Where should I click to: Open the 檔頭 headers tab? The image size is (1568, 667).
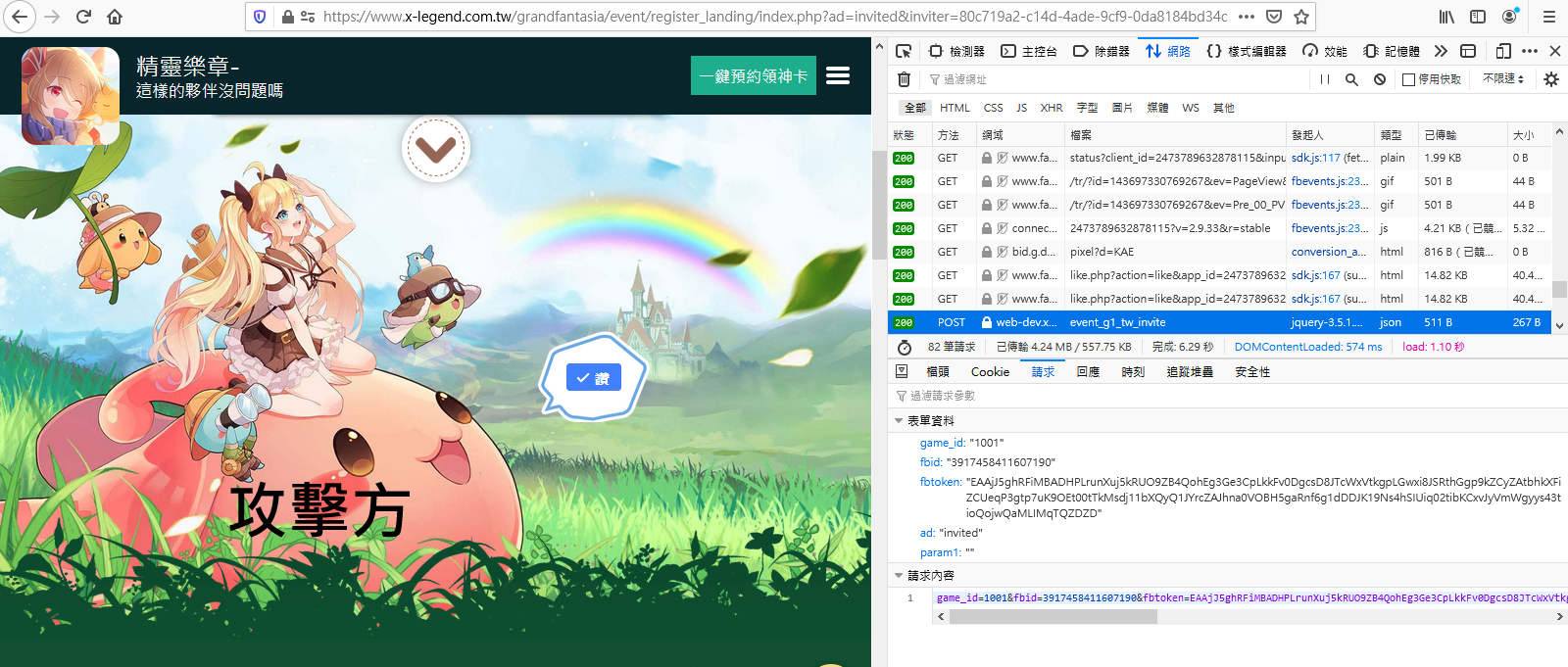click(938, 372)
